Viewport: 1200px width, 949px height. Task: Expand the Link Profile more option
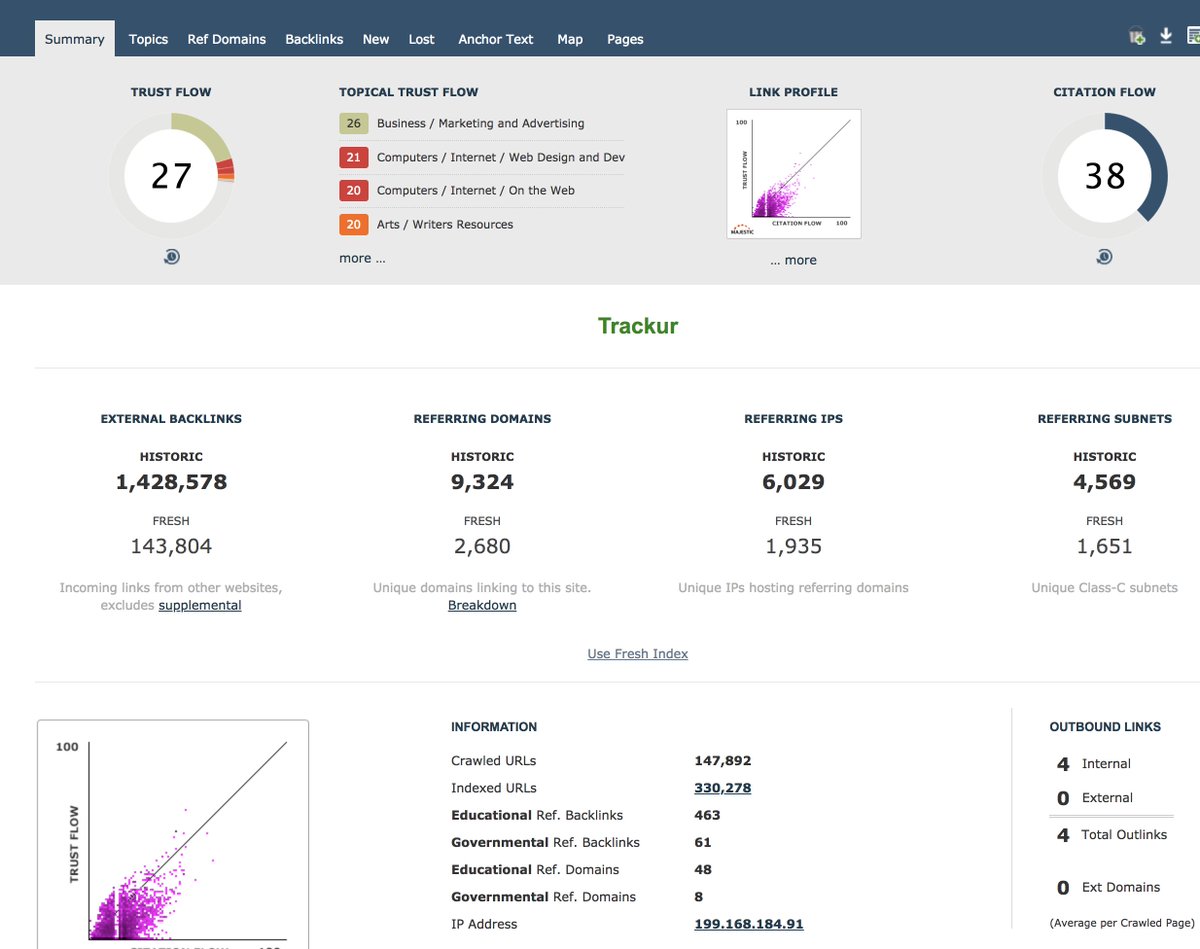pyautogui.click(x=793, y=259)
